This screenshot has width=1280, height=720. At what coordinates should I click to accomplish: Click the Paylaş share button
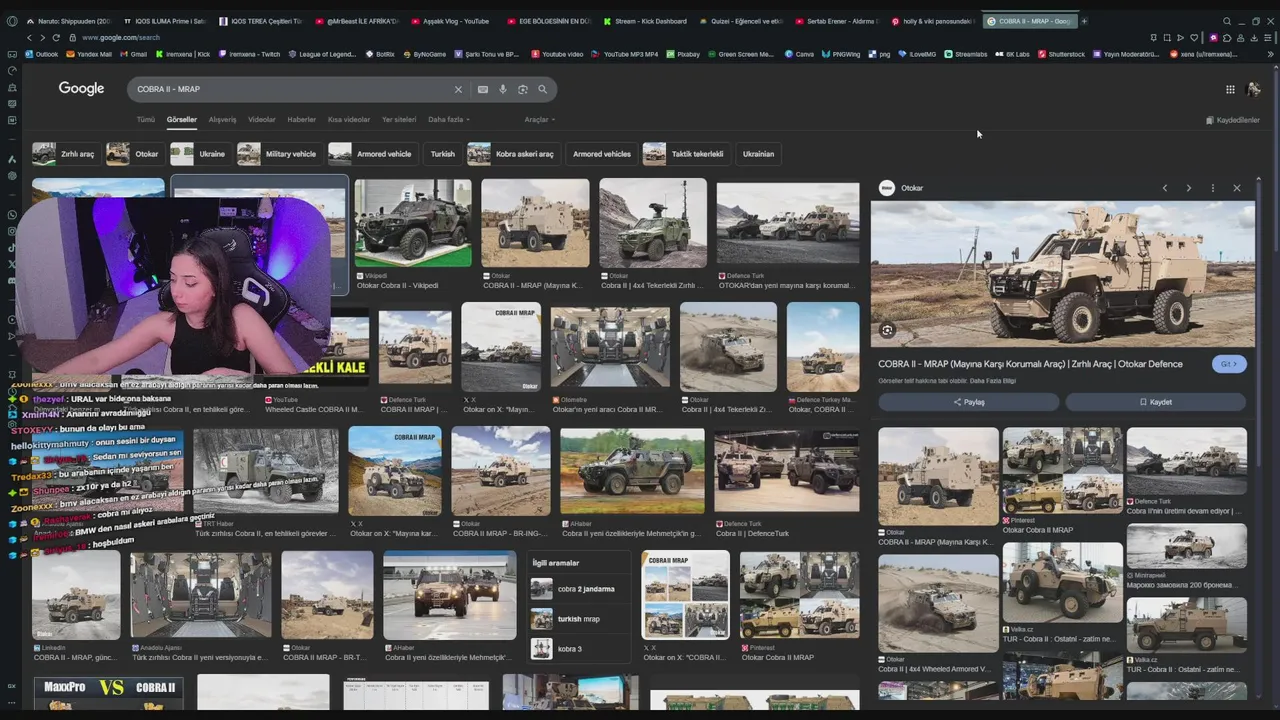[x=968, y=402]
